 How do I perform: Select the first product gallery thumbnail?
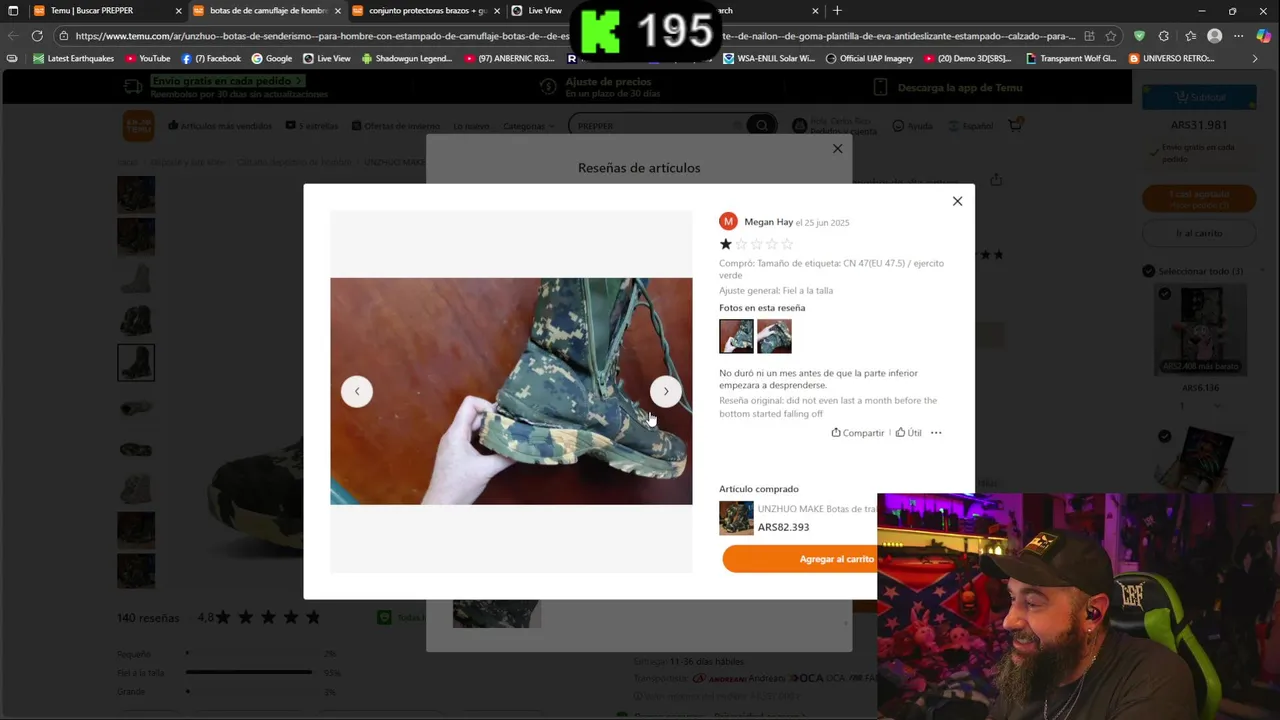(x=136, y=194)
